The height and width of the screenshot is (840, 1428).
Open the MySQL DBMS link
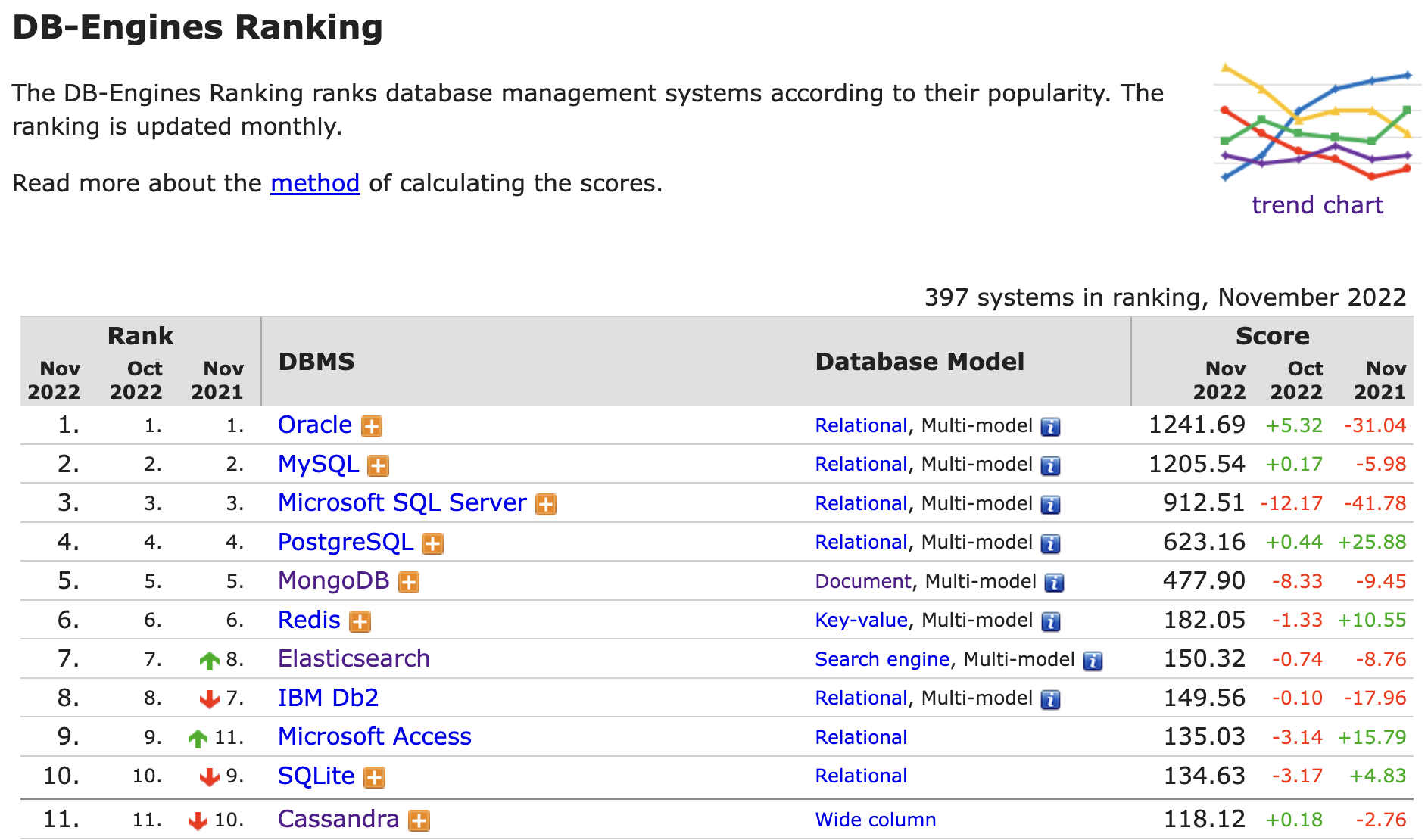(x=318, y=463)
